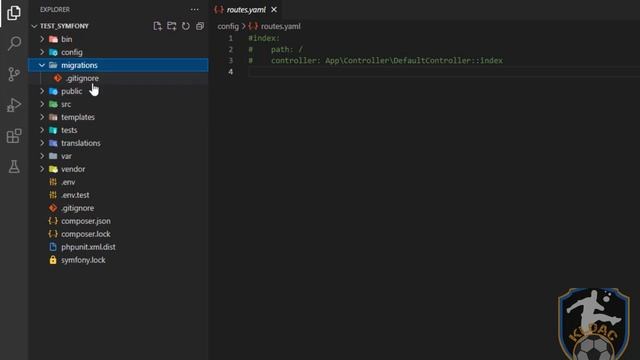640x360 pixels.
Task: Click the config breadcrumb segment
Action: tap(228, 27)
